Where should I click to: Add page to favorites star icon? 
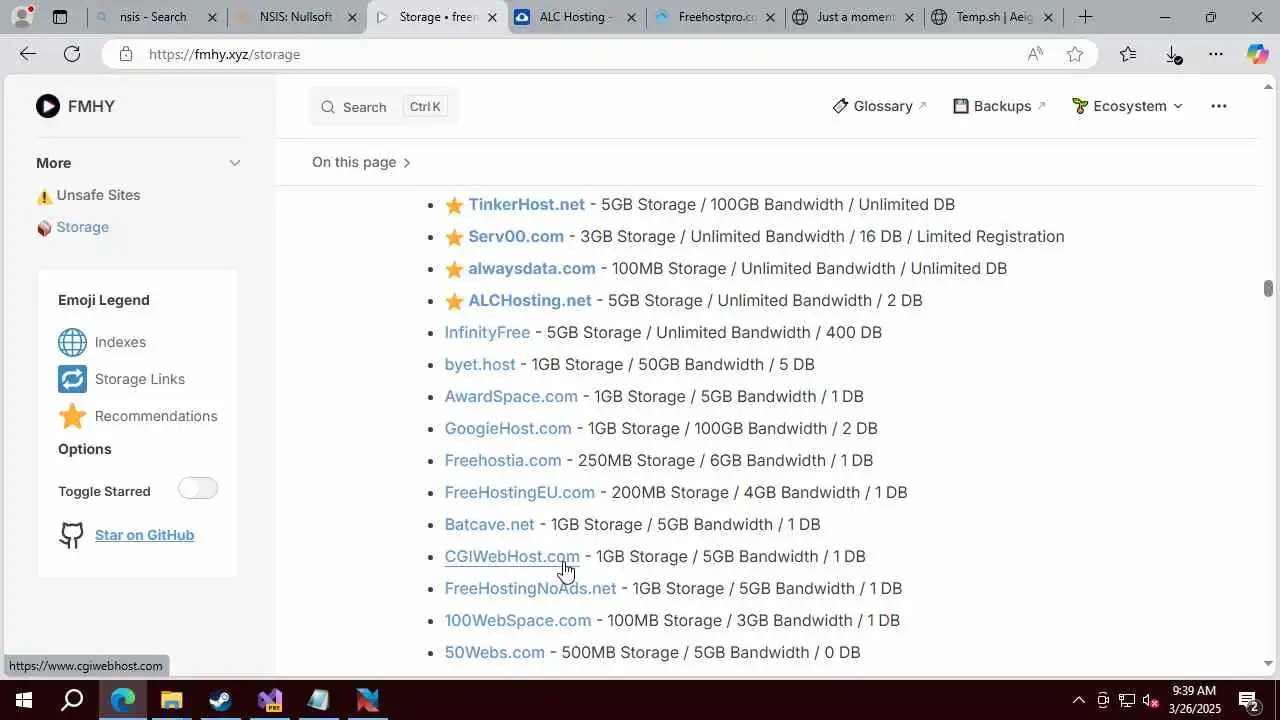(1075, 54)
